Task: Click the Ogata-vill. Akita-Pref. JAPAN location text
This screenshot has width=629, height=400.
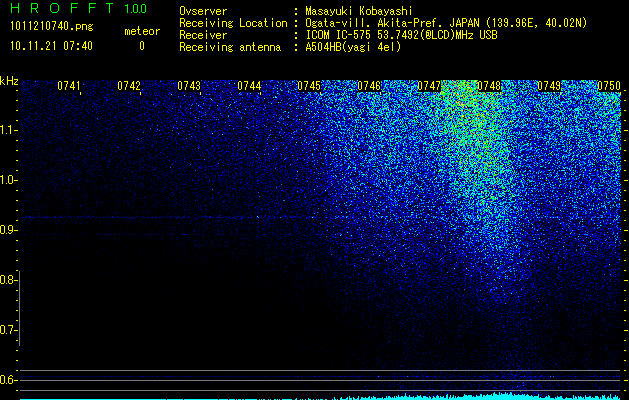Action: coord(446,23)
